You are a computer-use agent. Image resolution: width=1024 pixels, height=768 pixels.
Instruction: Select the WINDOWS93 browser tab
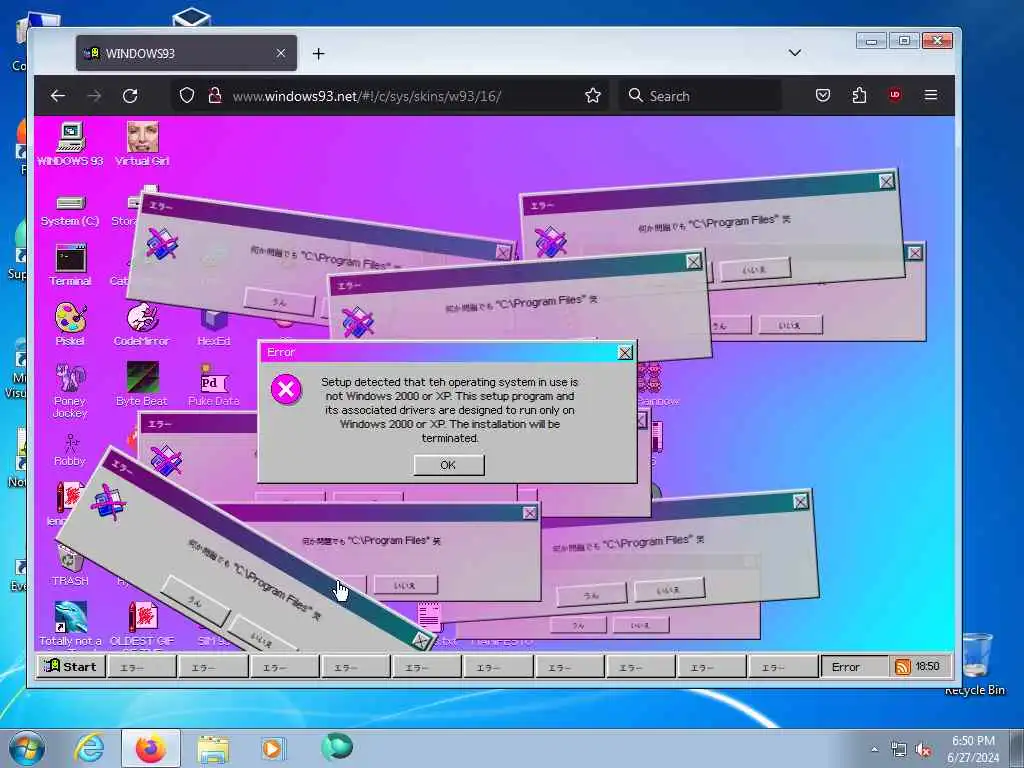tap(186, 53)
